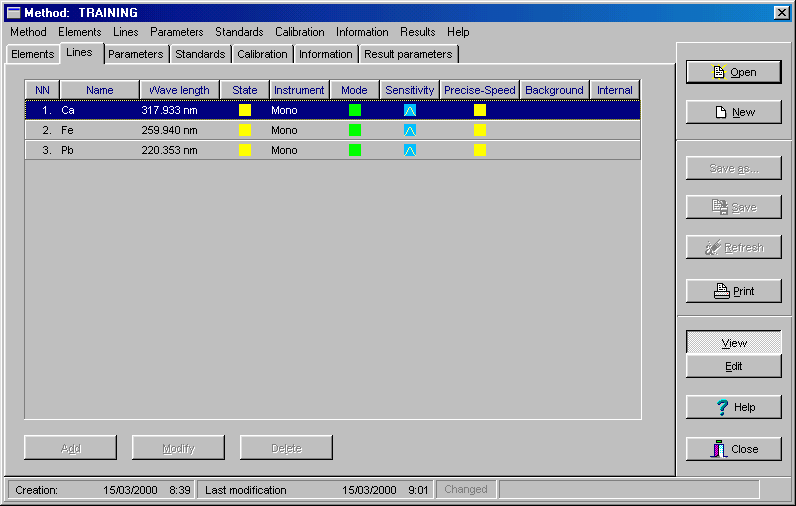Switch to the Elements tab

(32, 54)
